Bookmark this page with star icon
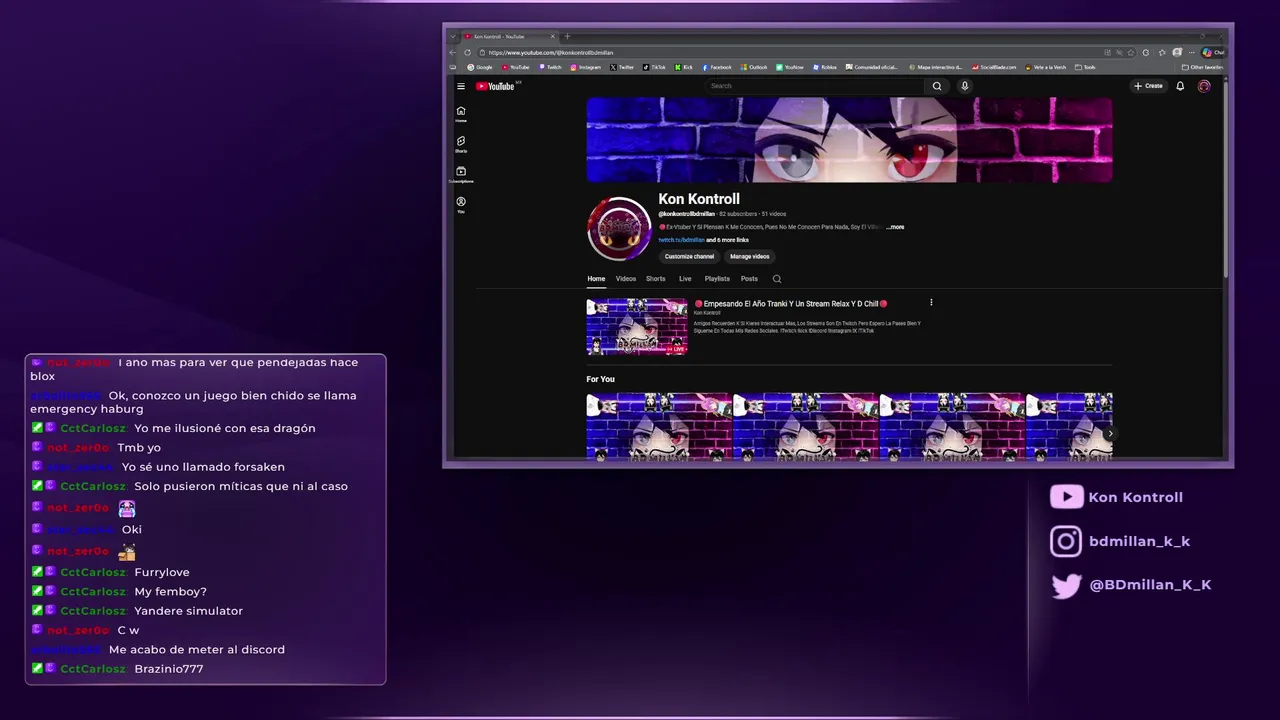The height and width of the screenshot is (720, 1280). [x=1130, y=52]
